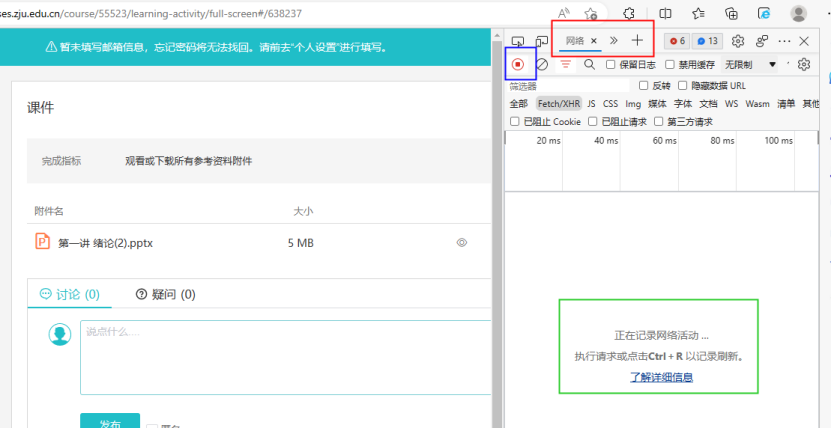Image resolution: width=831 pixels, height=429 pixels.
Task: Add a new DevTools tool tab
Action: tap(637, 40)
